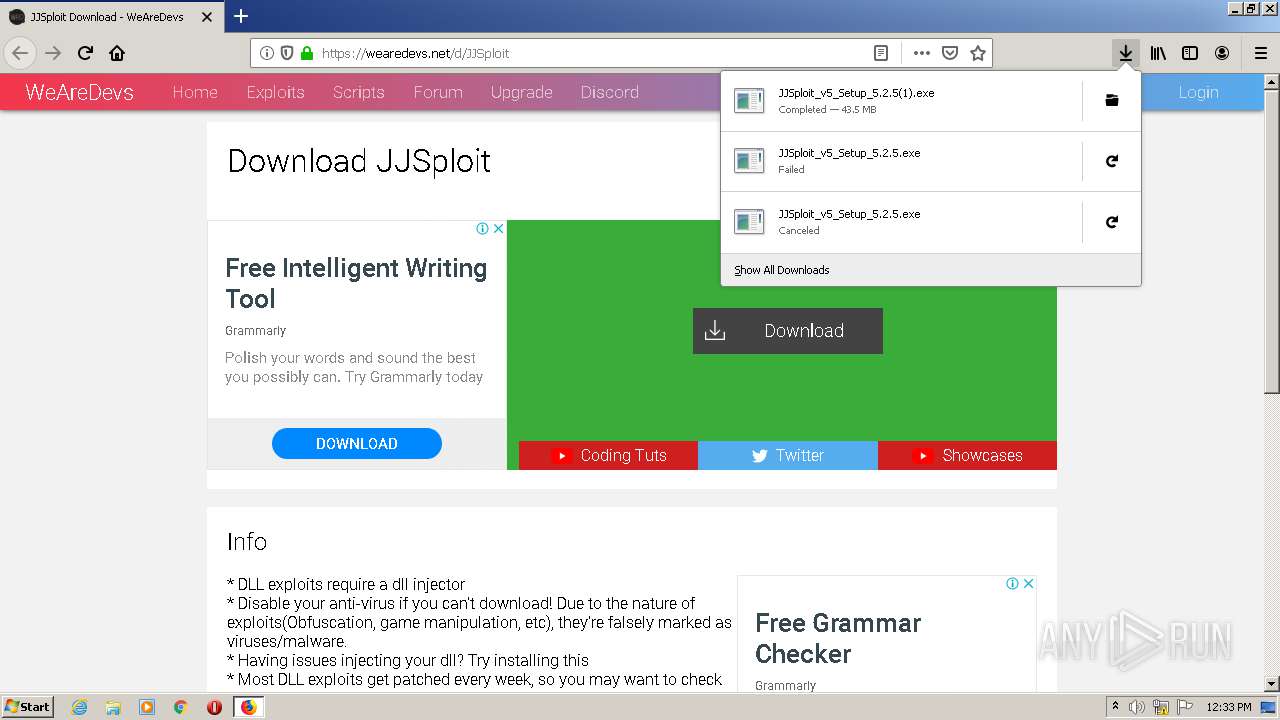This screenshot has width=1280, height=720.
Task: Open the Free Grammar Checker ad heading
Action: pyautogui.click(x=838, y=638)
